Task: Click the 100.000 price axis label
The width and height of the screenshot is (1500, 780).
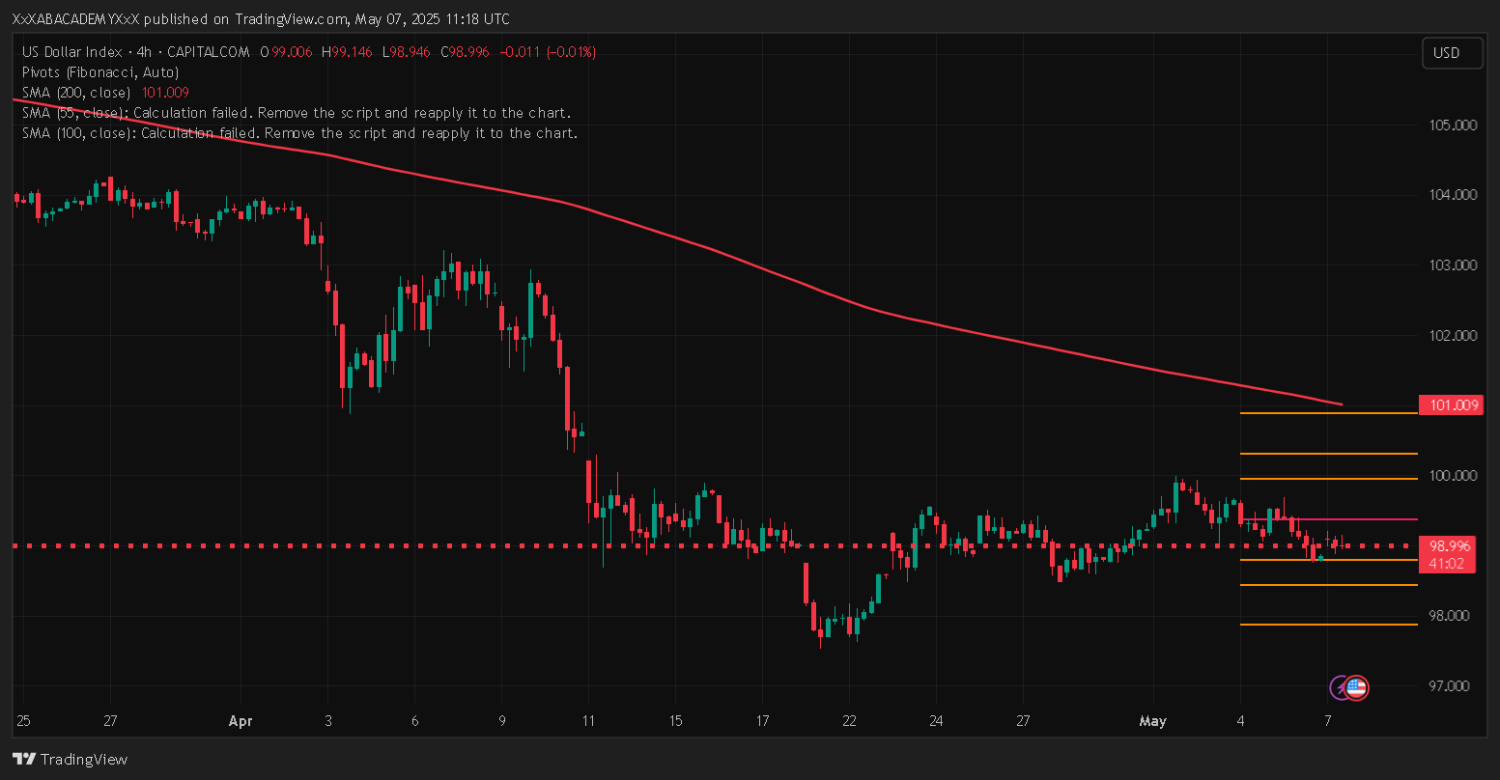Action: (1453, 475)
